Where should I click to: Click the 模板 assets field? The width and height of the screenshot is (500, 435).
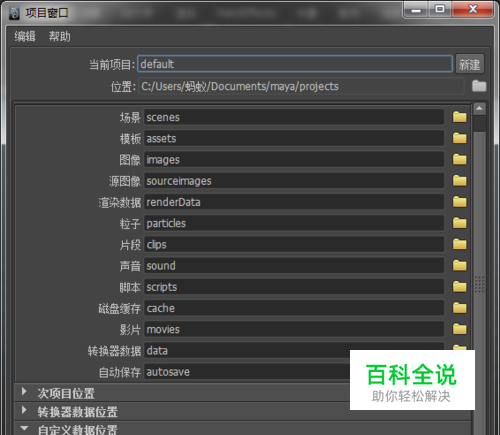tap(294, 138)
